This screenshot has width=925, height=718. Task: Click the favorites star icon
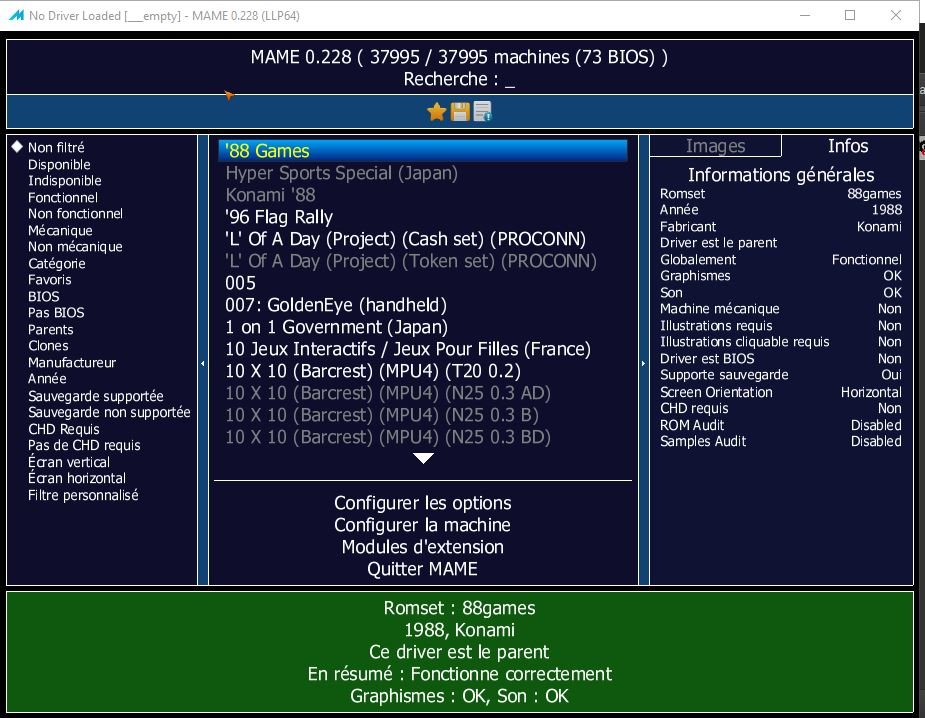click(x=436, y=112)
